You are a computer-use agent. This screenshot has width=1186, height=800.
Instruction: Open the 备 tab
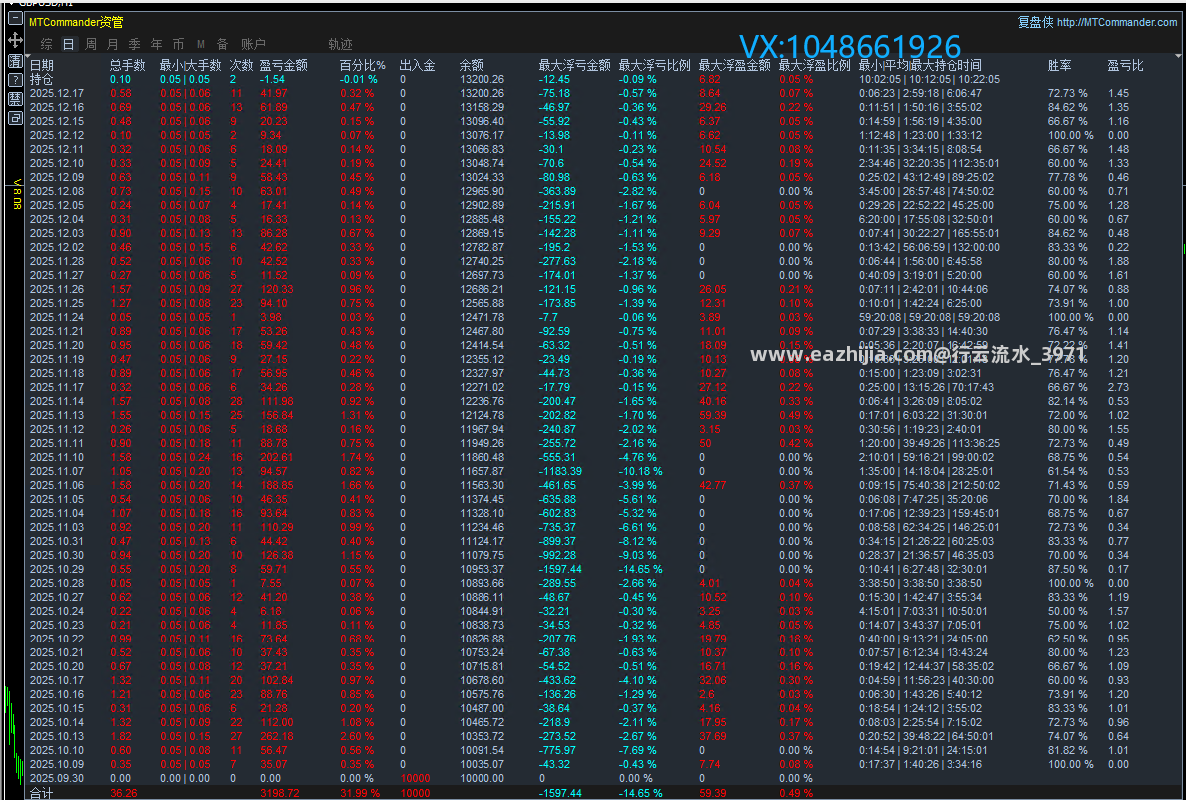pyautogui.click(x=222, y=45)
